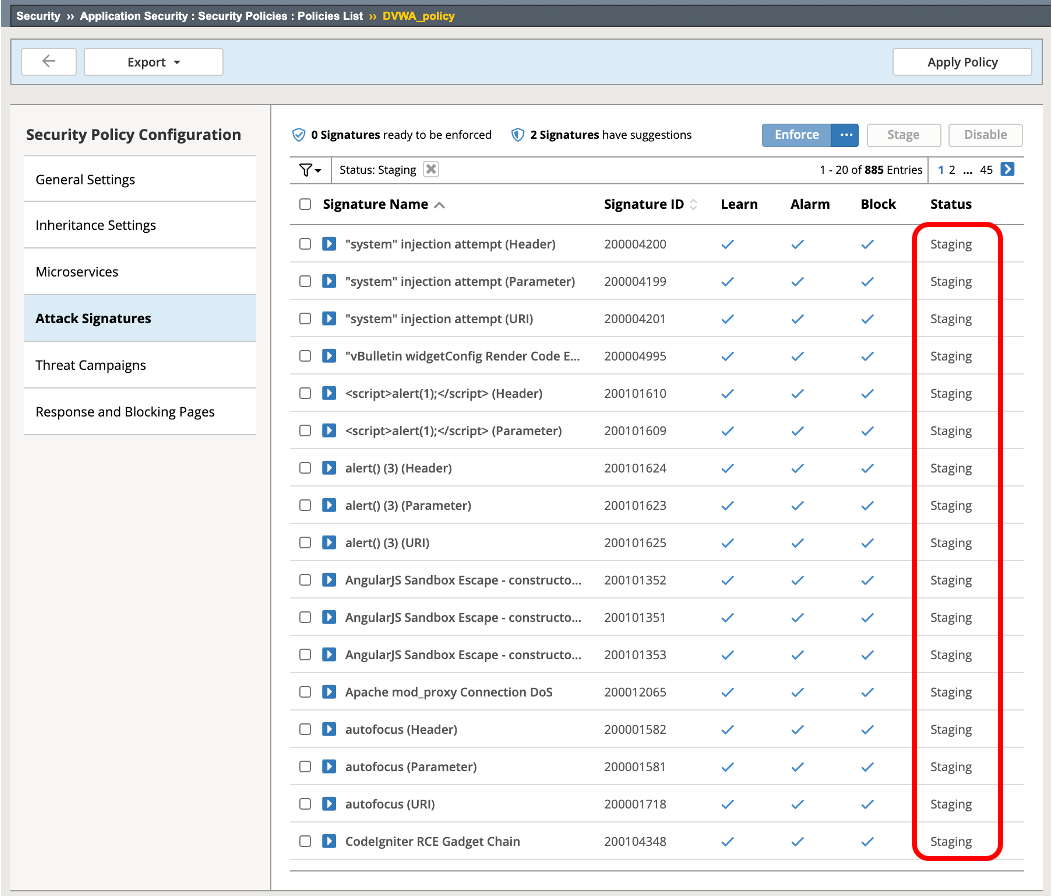1052x896 pixels.
Task: Click the Apply Policy button
Action: coord(962,62)
